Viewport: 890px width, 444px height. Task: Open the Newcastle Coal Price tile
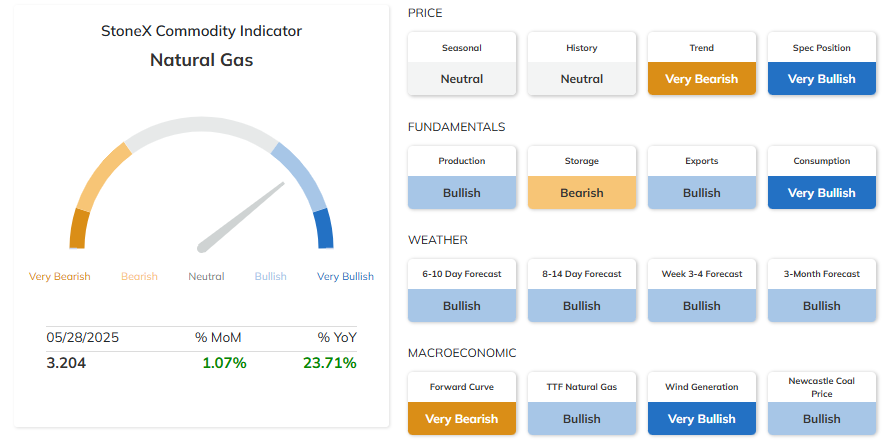pos(821,403)
